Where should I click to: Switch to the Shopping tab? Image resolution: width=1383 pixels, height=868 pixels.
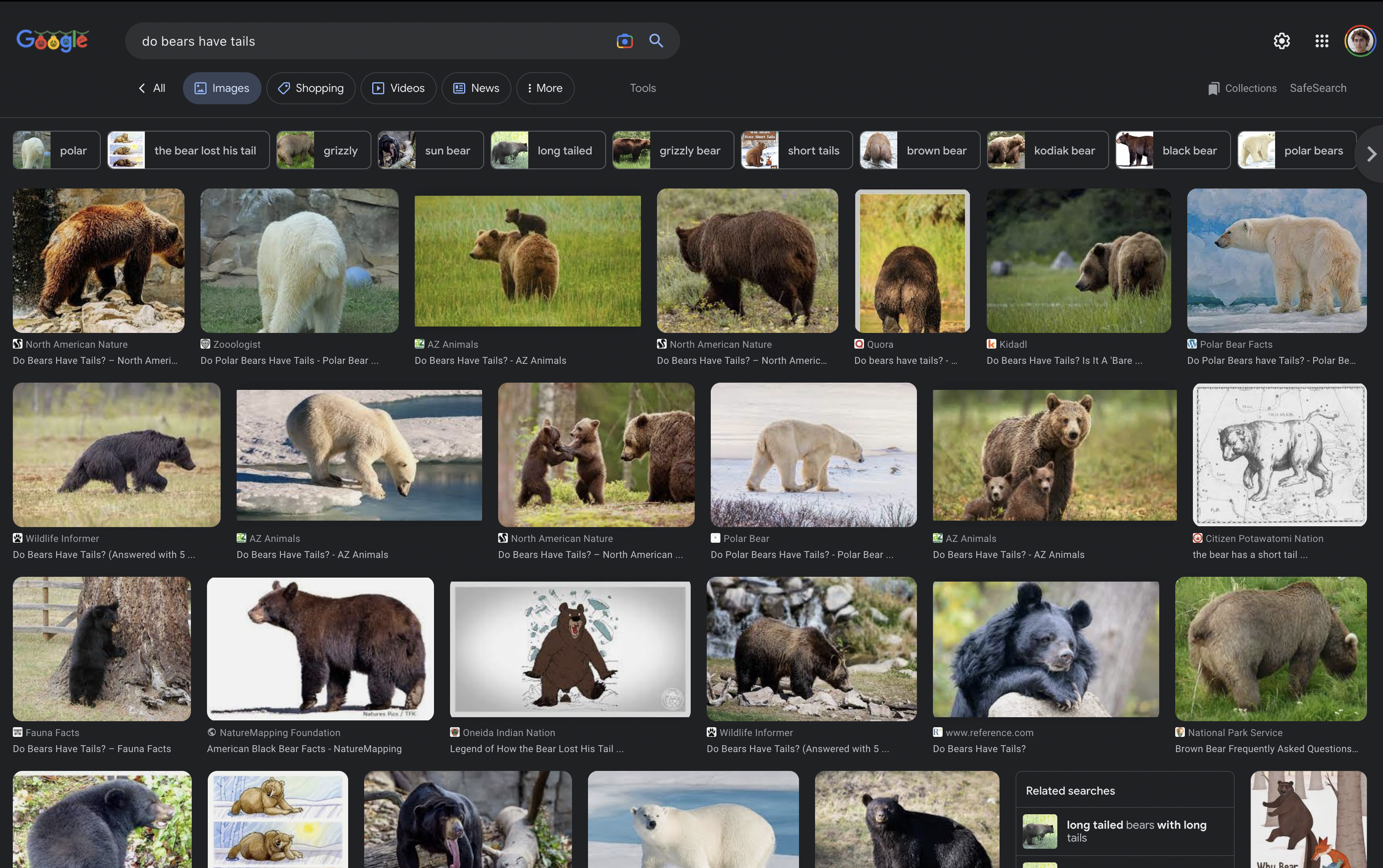pyautogui.click(x=310, y=88)
